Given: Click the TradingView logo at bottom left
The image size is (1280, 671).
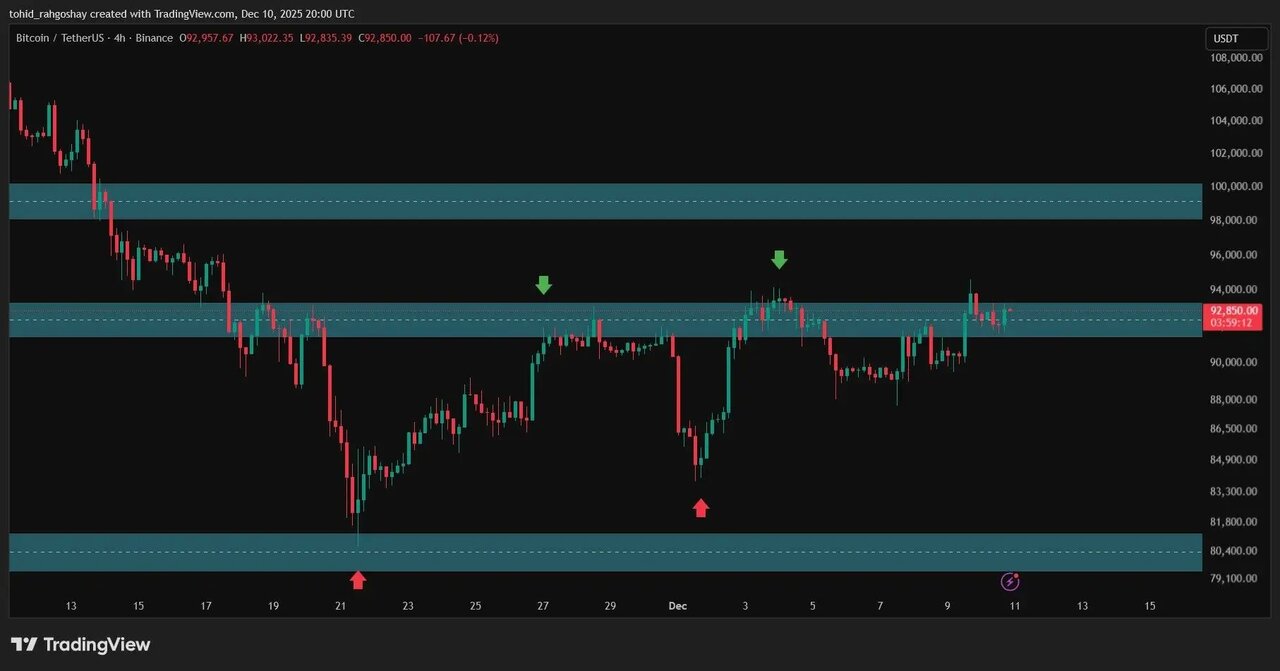Looking at the screenshot, I should pyautogui.click(x=80, y=645).
